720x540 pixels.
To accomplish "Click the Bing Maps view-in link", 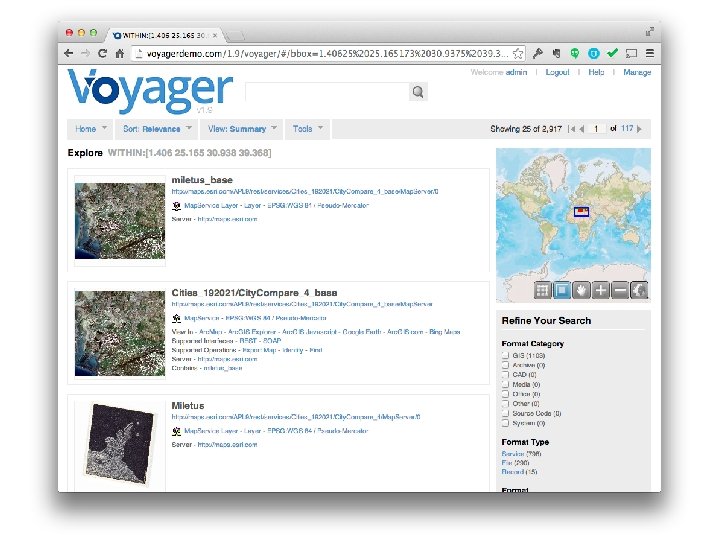I will [x=444, y=332].
